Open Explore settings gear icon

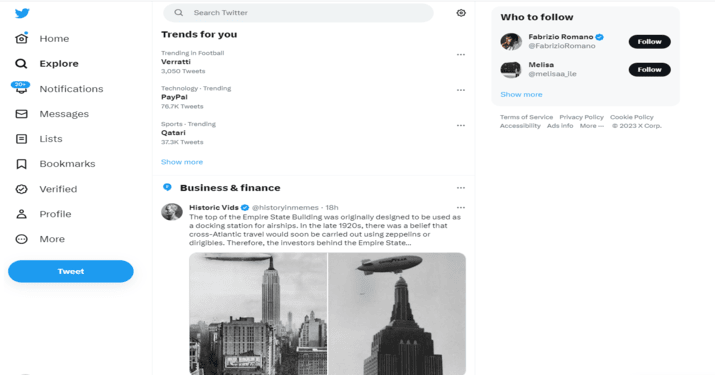[461, 13]
